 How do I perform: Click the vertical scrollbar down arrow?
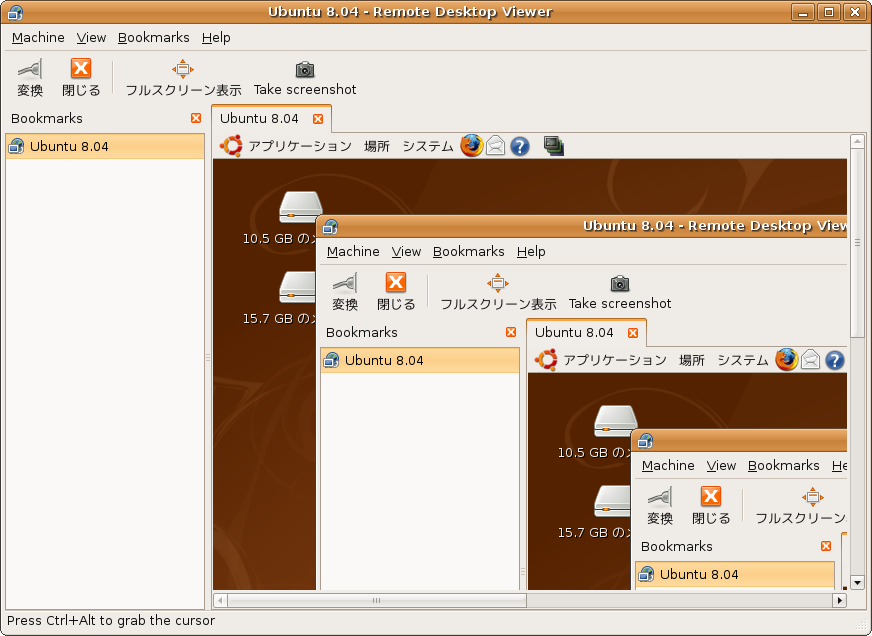(857, 583)
